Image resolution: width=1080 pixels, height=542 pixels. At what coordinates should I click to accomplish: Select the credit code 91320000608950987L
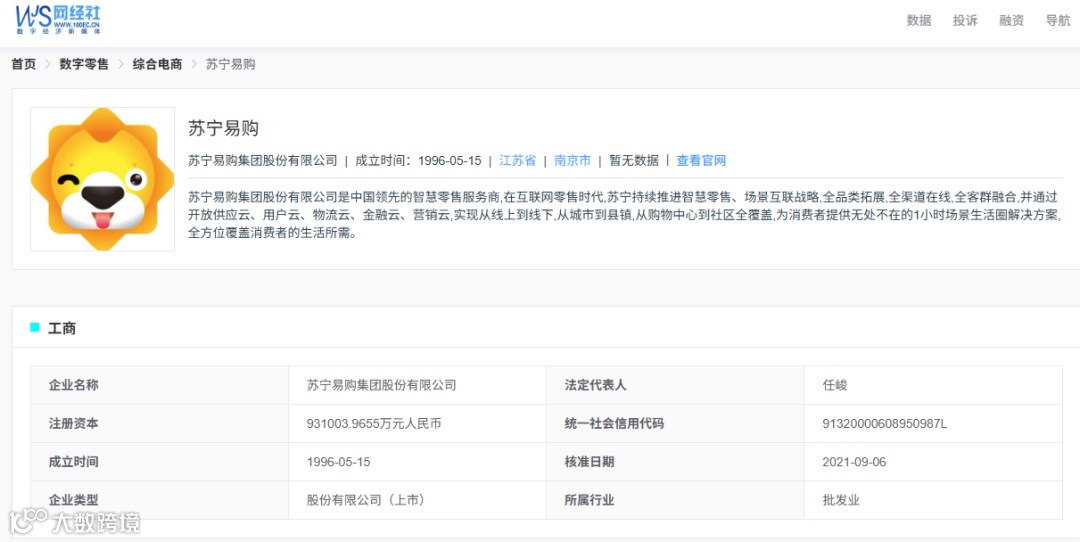pos(884,424)
